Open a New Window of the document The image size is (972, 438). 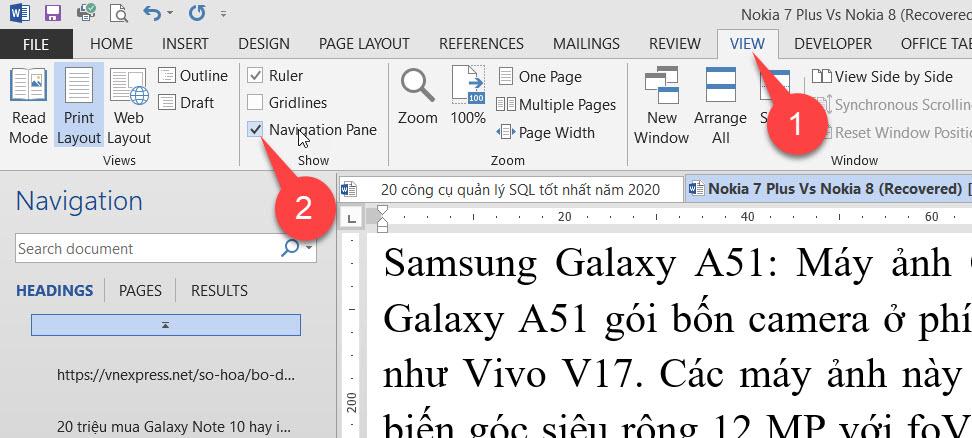click(x=661, y=106)
